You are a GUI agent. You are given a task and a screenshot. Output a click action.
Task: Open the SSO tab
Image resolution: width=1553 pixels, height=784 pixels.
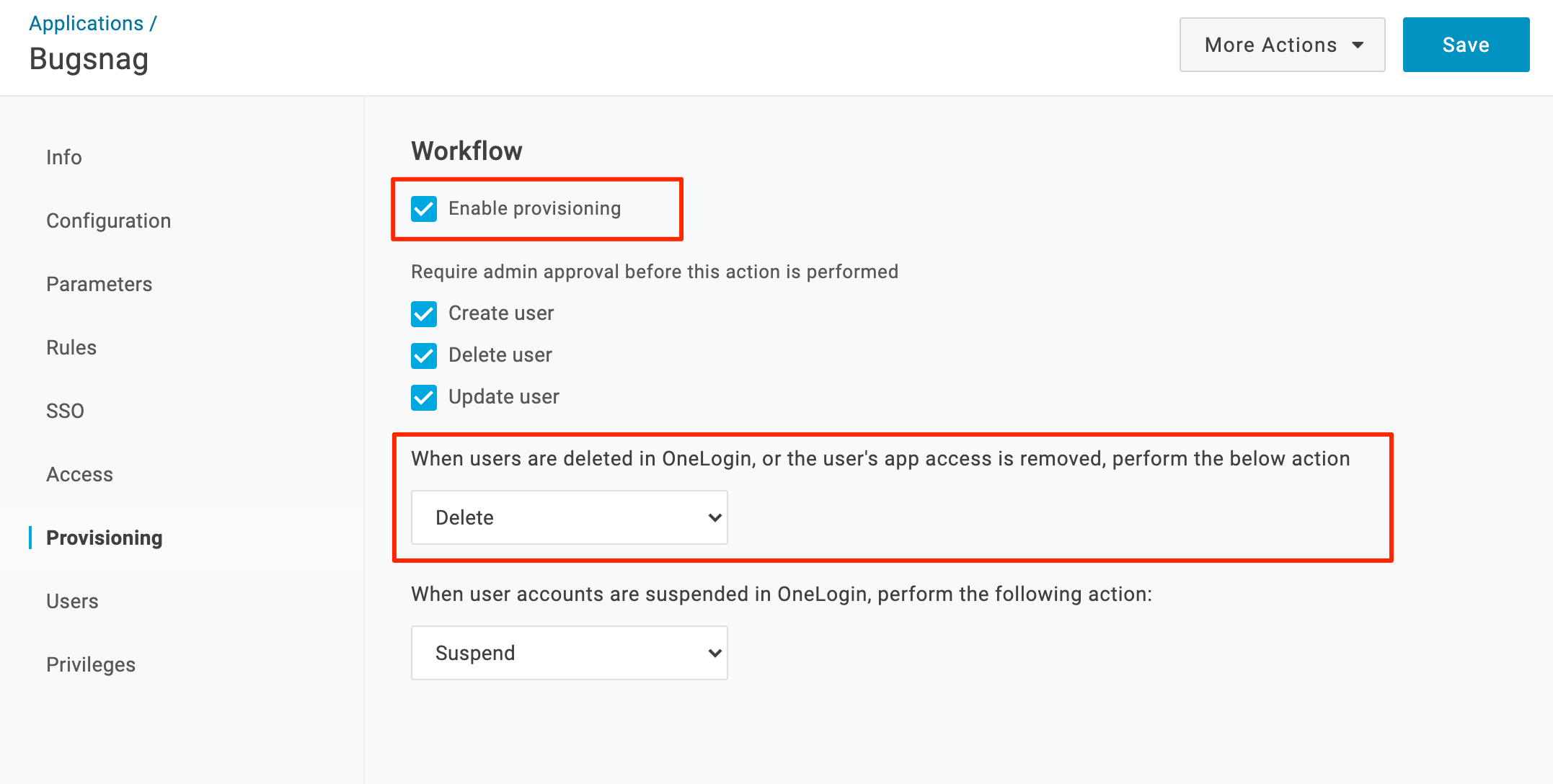click(65, 411)
